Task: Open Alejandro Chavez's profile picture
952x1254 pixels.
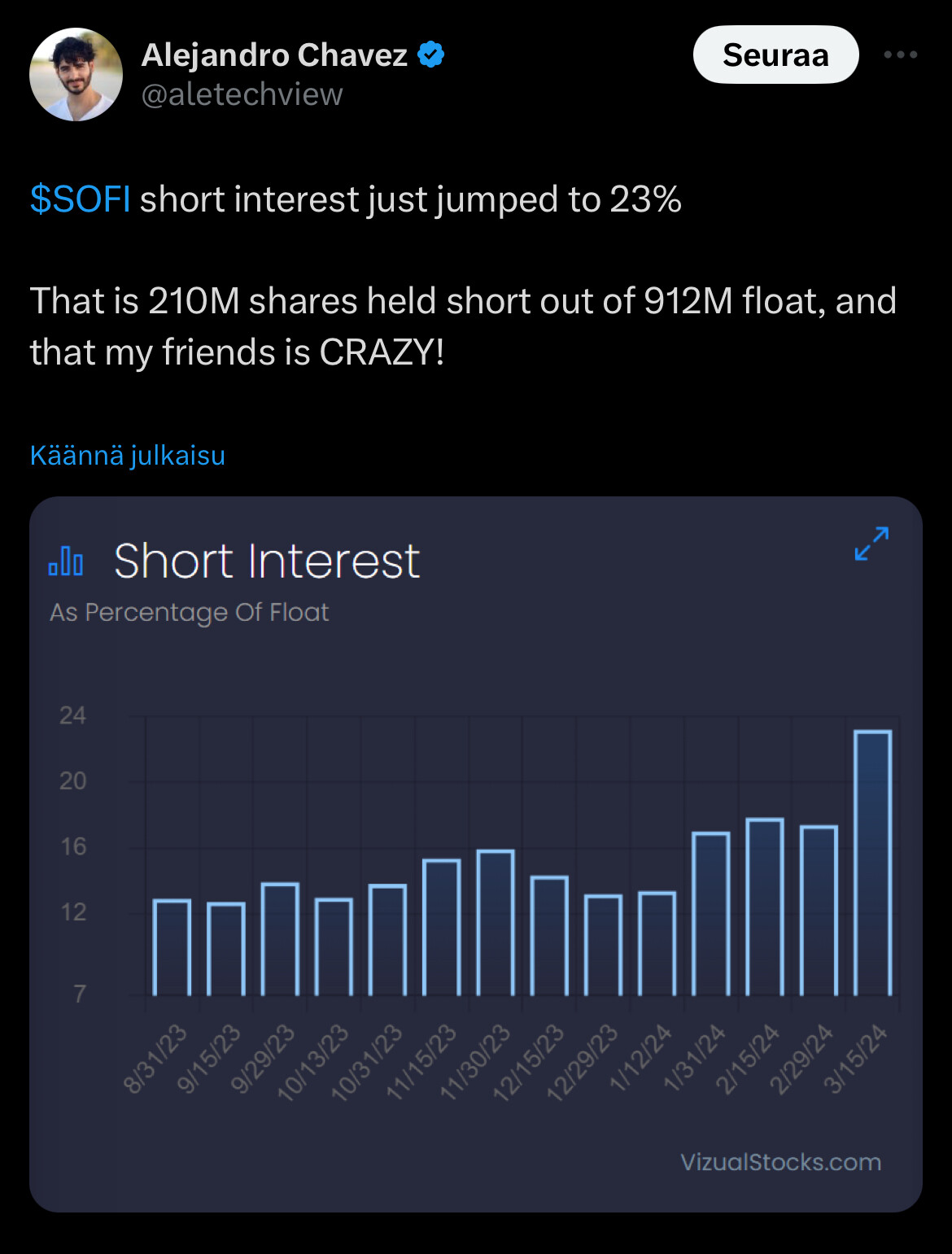Action: point(76,75)
